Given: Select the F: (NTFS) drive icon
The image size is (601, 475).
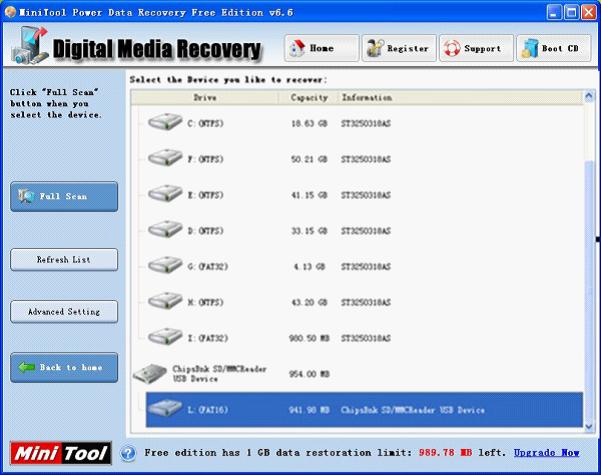Looking at the screenshot, I should pyautogui.click(x=165, y=158).
